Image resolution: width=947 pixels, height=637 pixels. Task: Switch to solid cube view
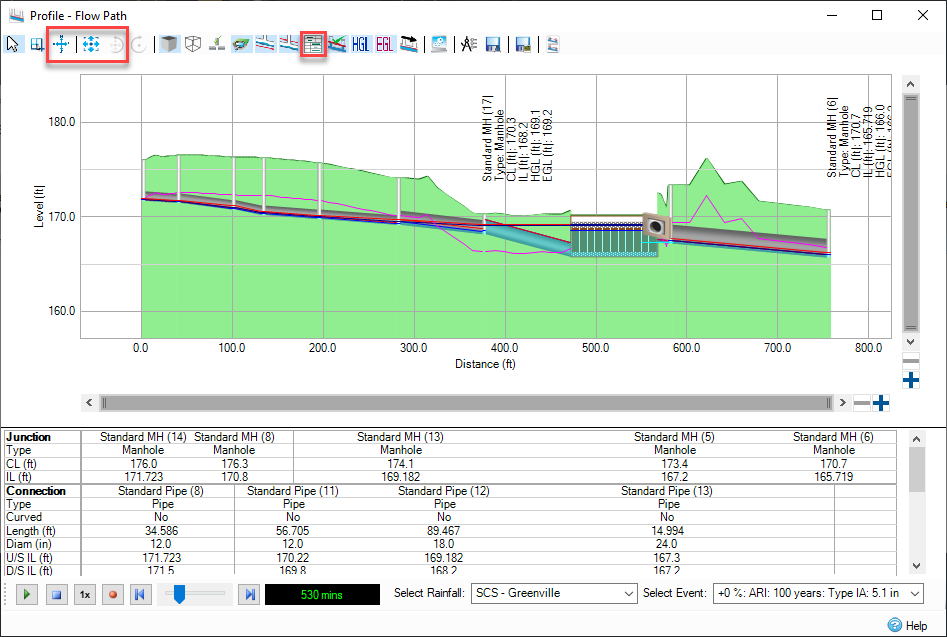click(170, 44)
